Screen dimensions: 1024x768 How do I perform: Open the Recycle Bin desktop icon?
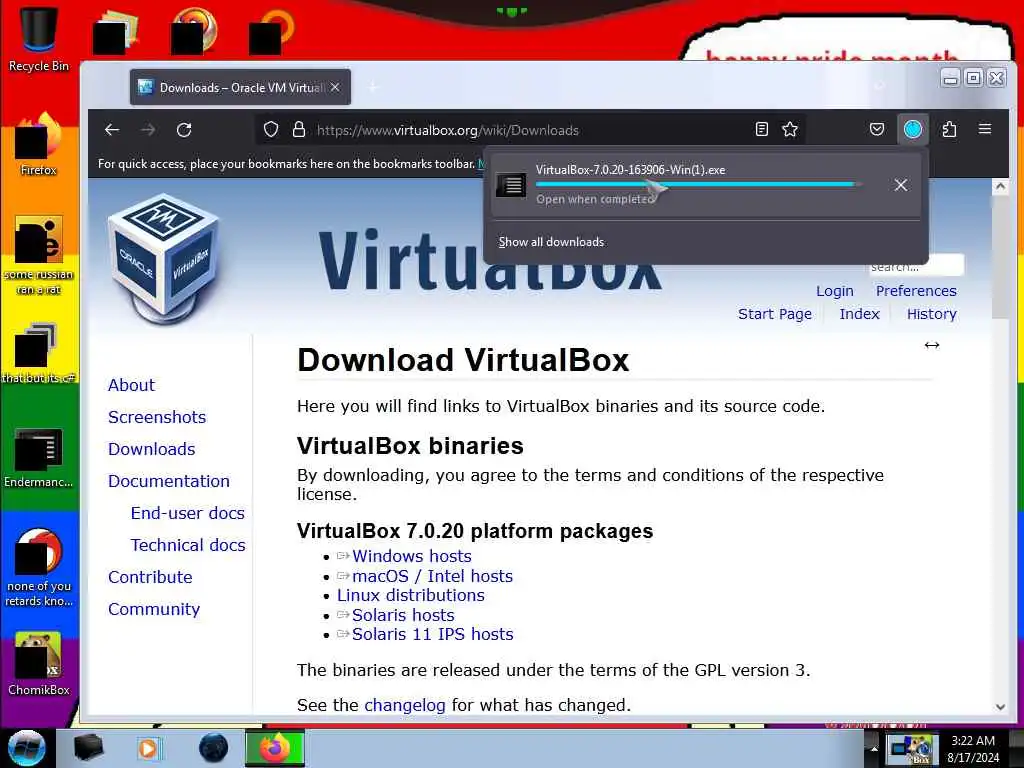[39, 38]
